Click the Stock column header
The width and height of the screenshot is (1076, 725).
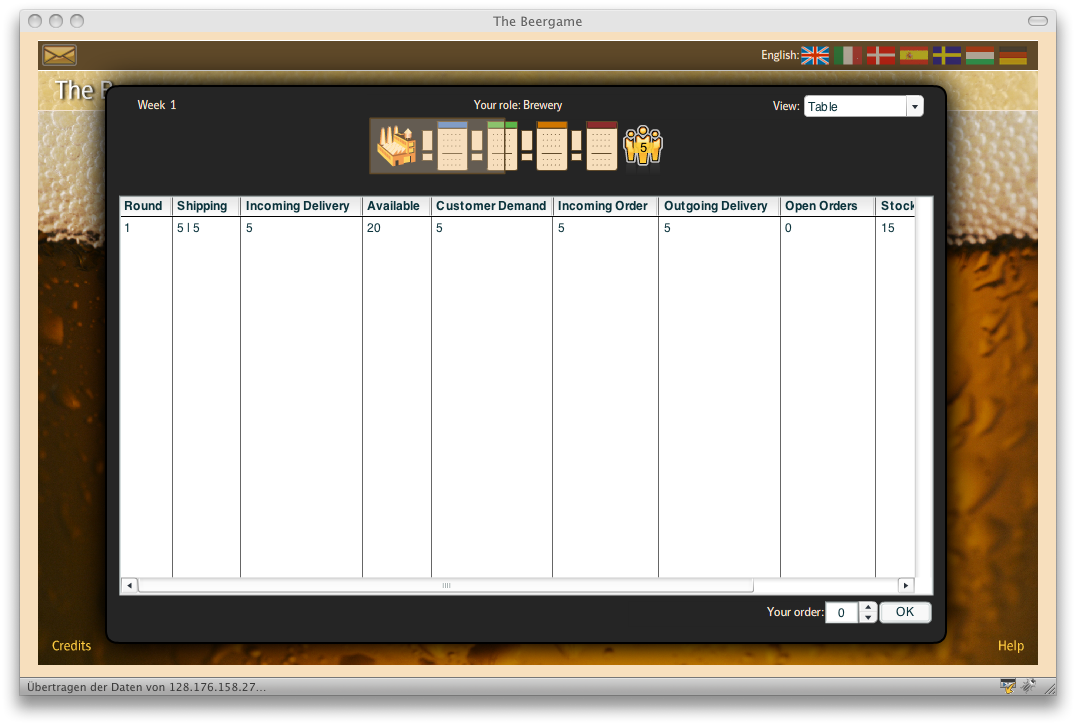point(896,206)
